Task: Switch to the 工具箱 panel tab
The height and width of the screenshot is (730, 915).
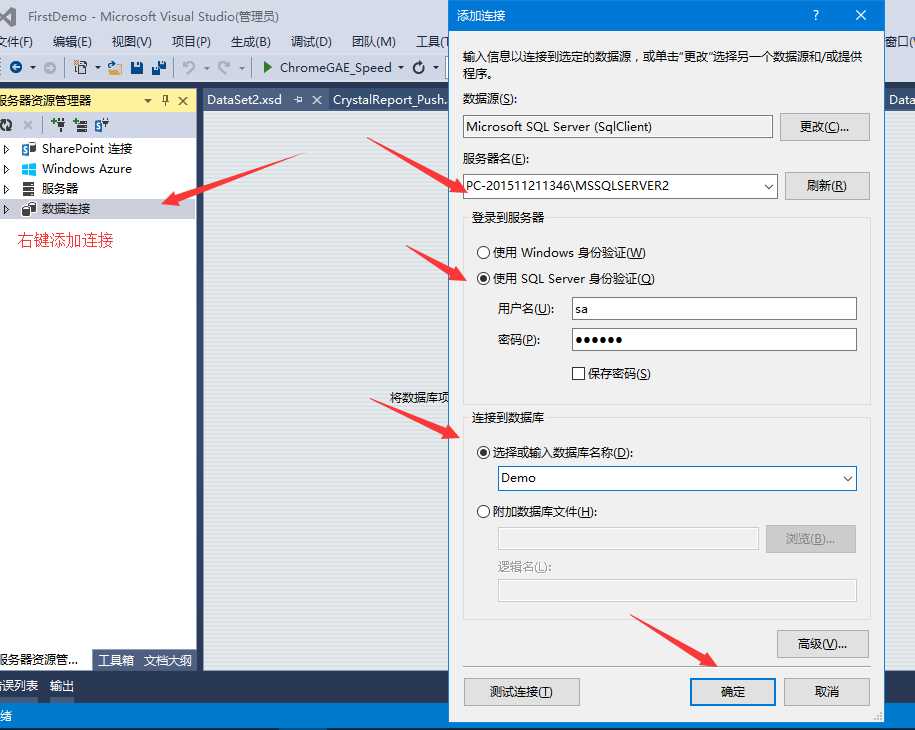Action: coord(116,660)
